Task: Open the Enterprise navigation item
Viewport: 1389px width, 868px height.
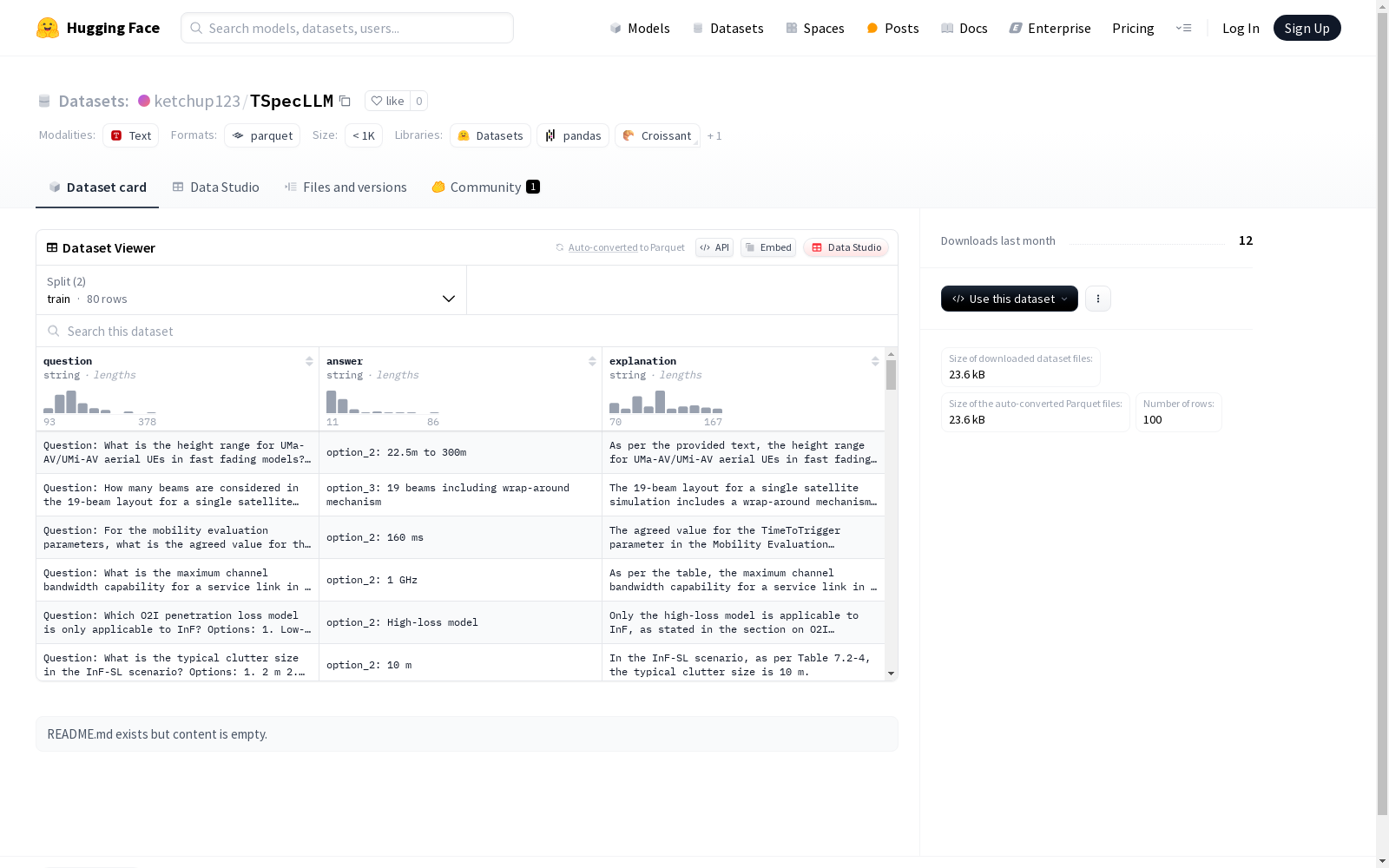Action: pyautogui.click(x=1050, y=28)
